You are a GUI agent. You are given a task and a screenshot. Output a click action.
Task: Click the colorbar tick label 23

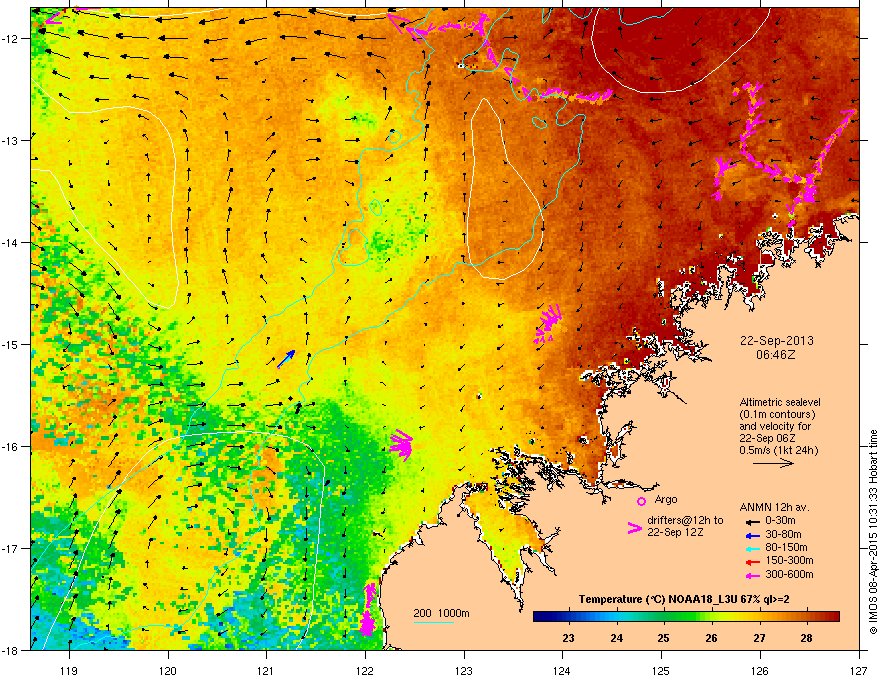569,638
